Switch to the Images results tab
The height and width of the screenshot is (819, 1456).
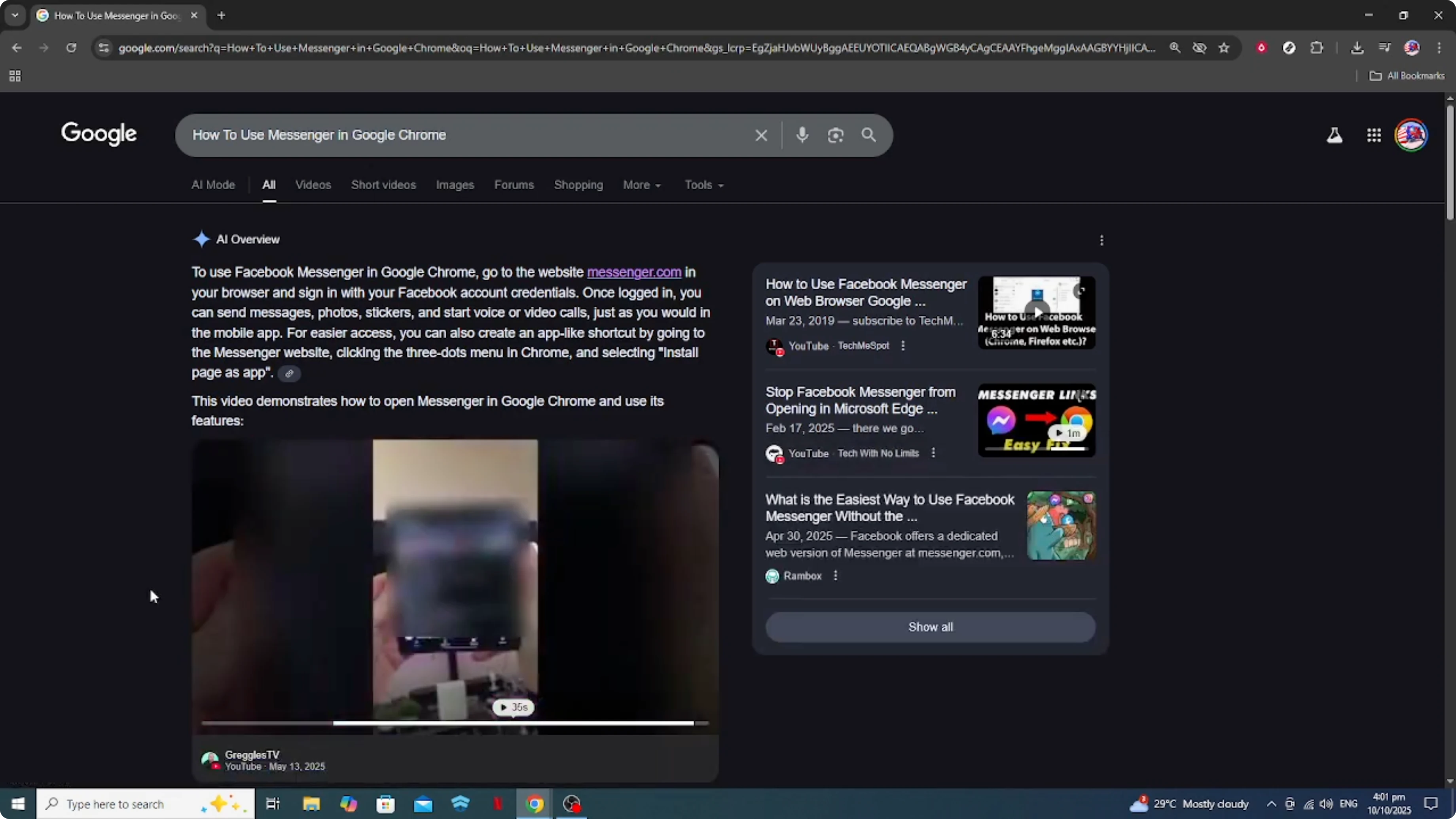pos(455,185)
